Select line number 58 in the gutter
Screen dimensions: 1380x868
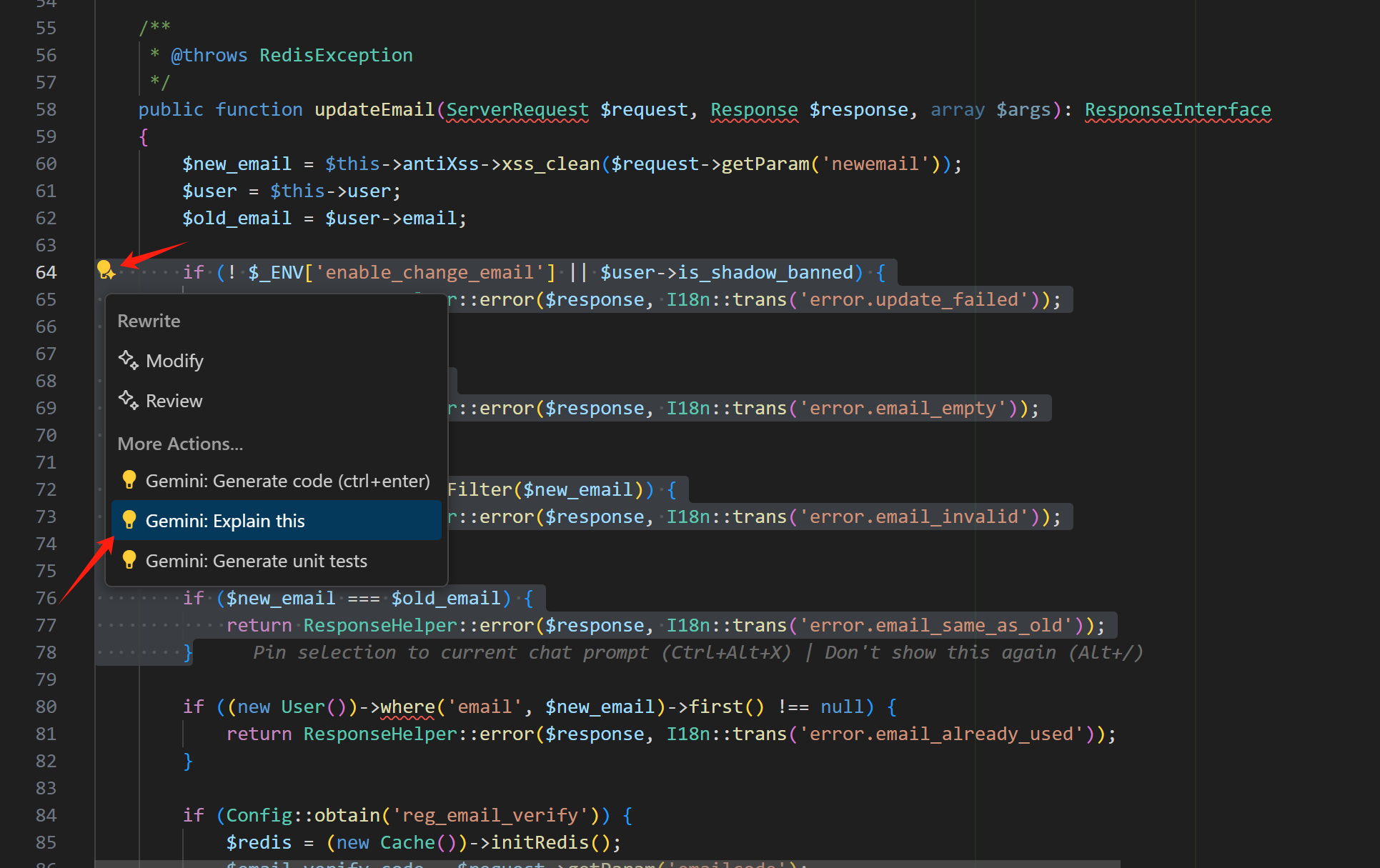(46, 109)
